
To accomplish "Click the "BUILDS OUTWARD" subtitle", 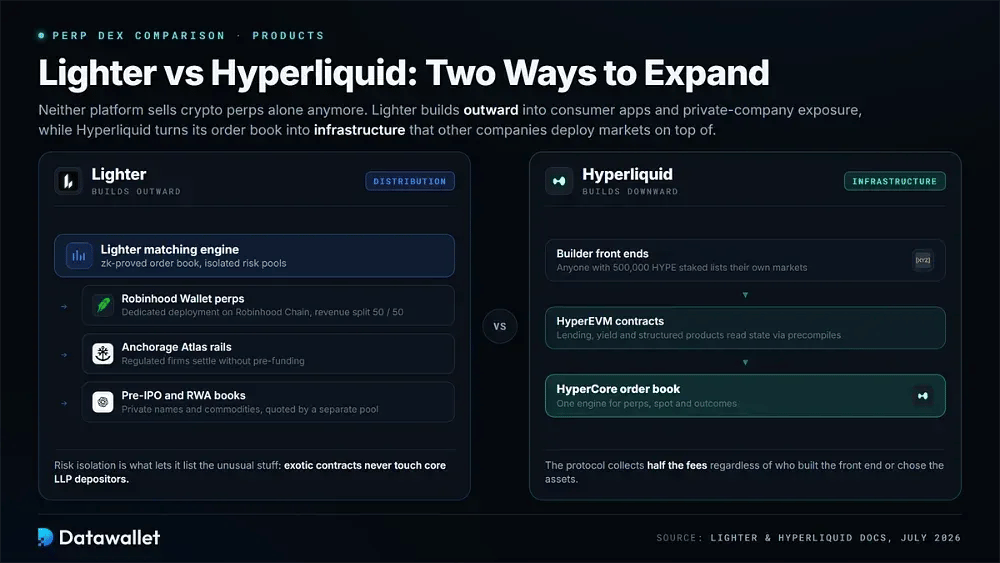I will pyautogui.click(x=136, y=191).
